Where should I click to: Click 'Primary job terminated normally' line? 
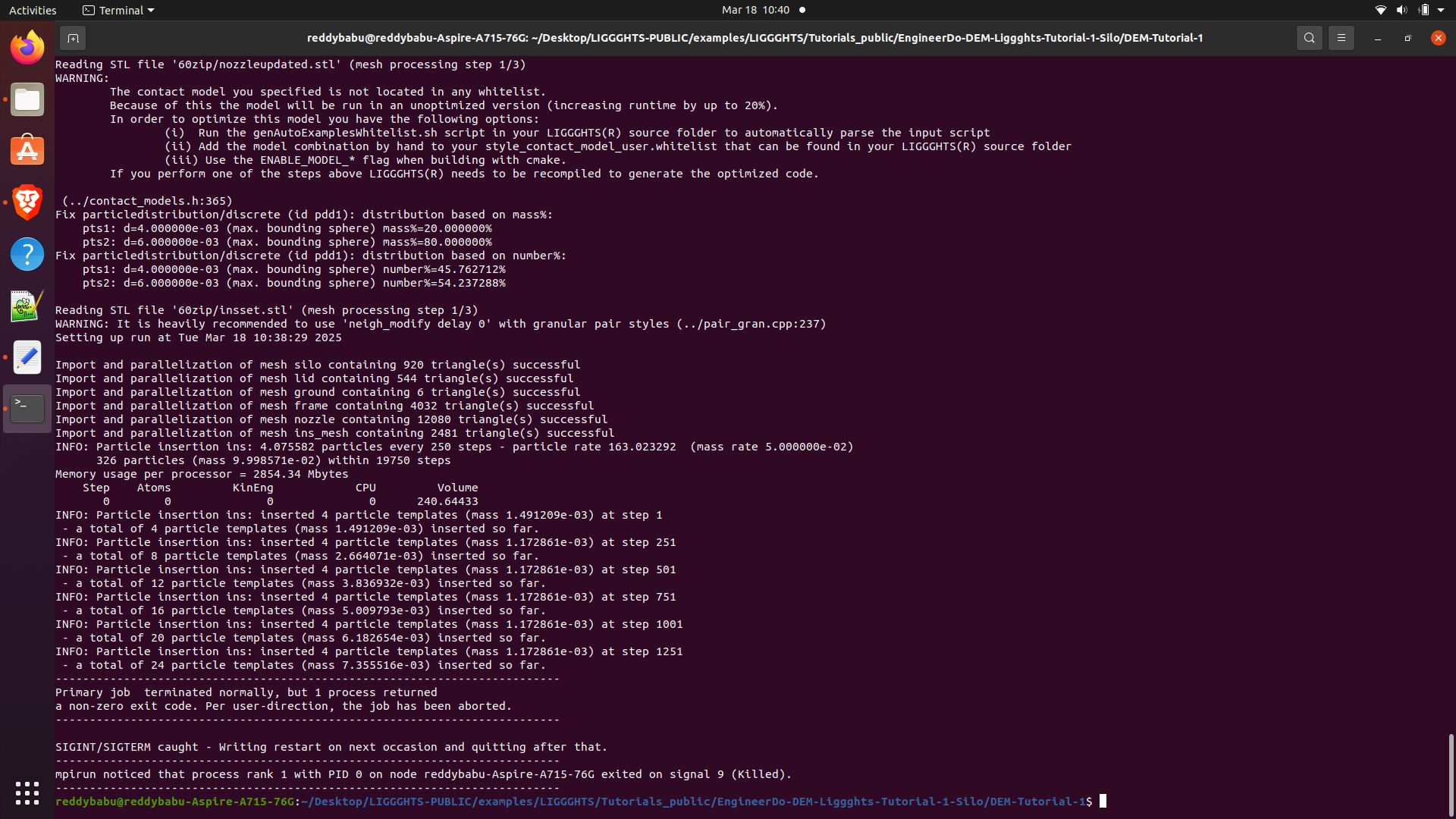point(246,692)
